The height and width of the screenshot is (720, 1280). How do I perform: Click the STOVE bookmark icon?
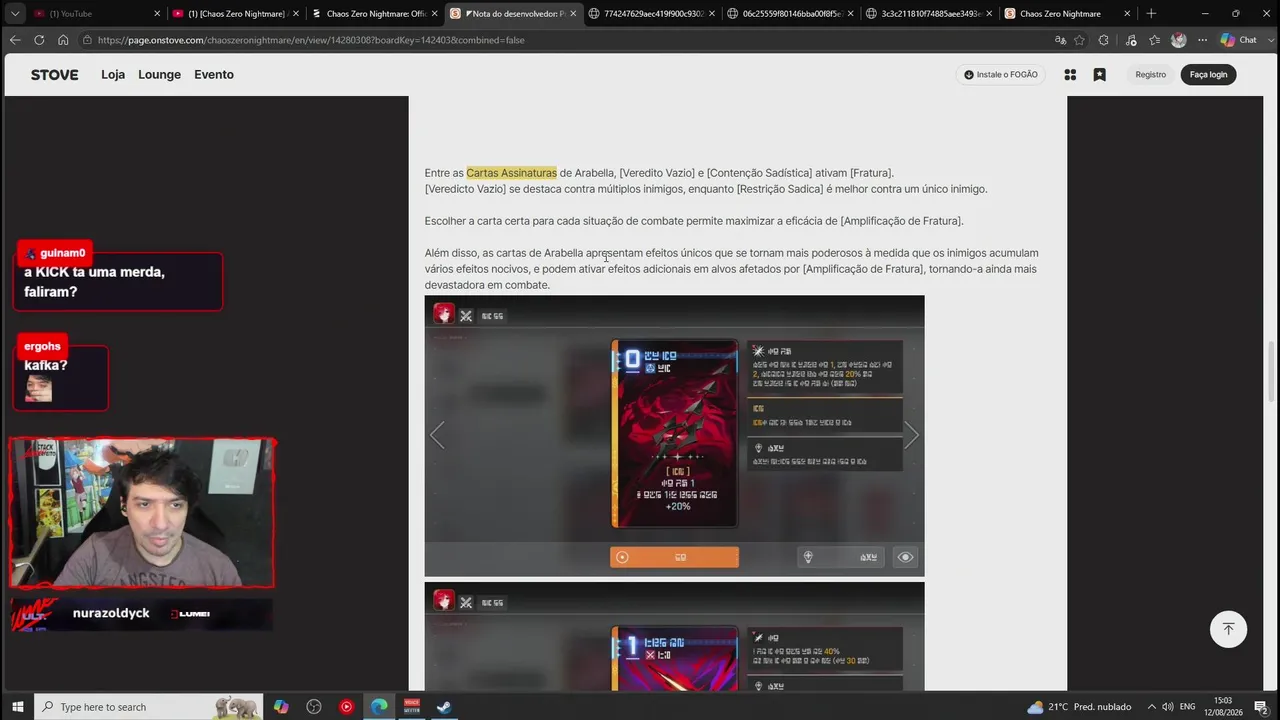(x=1099, y=75)
